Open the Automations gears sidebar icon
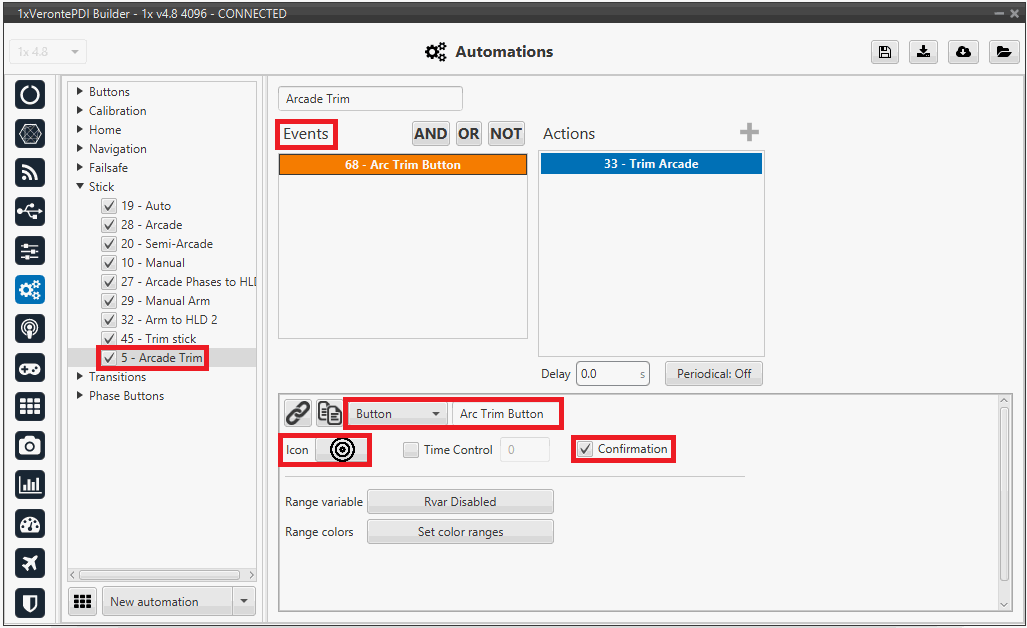1027x628 pixels. point(30,290)
